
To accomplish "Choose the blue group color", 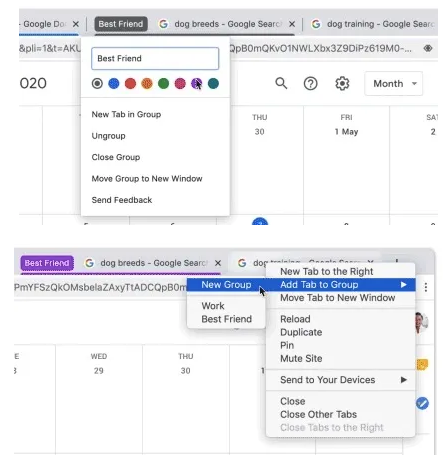I will (x=114, y=83).
